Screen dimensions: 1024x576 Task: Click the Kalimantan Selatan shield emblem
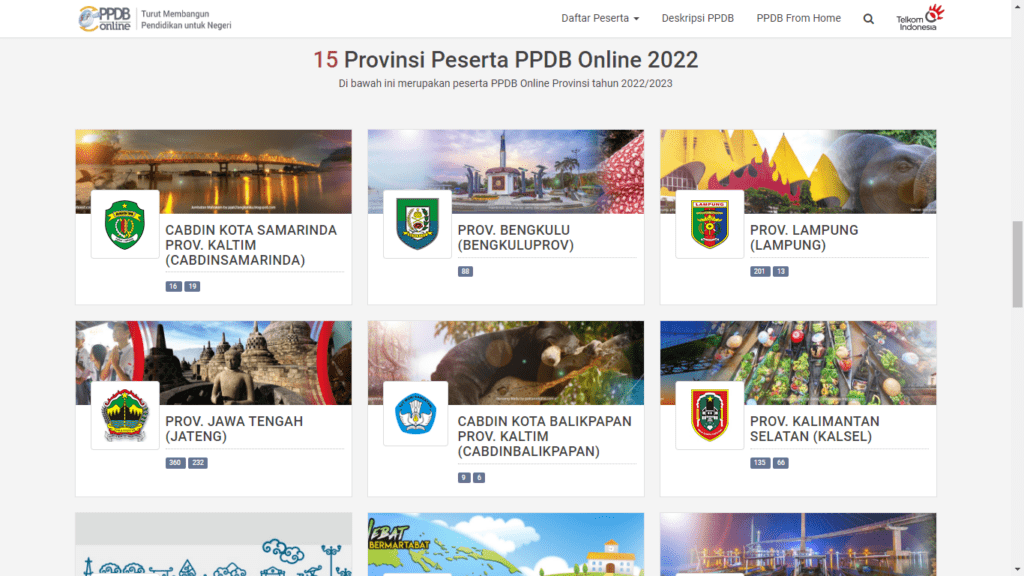tap(709, 414)
